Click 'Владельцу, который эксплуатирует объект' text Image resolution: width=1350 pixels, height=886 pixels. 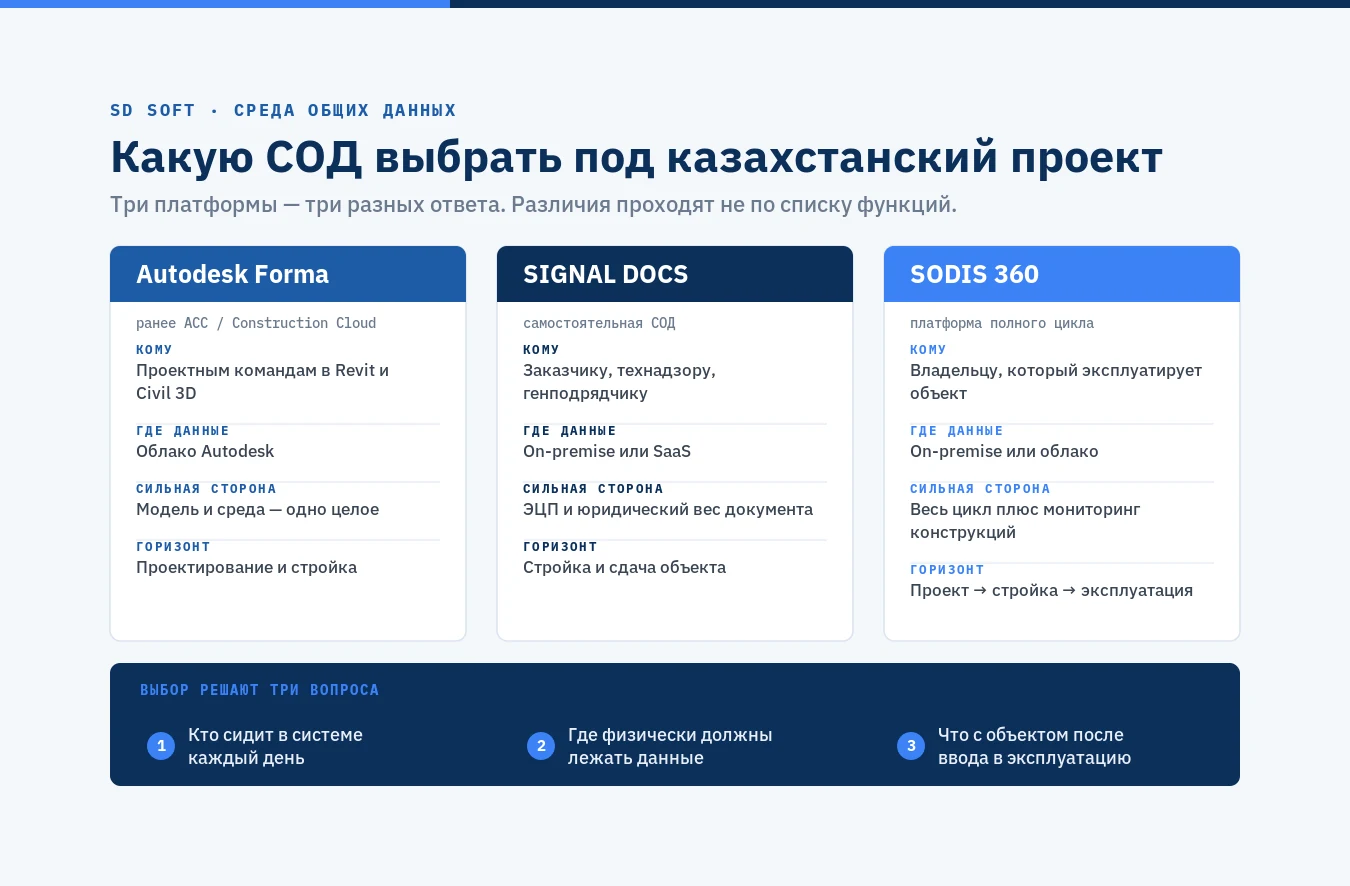[1056, 382]
